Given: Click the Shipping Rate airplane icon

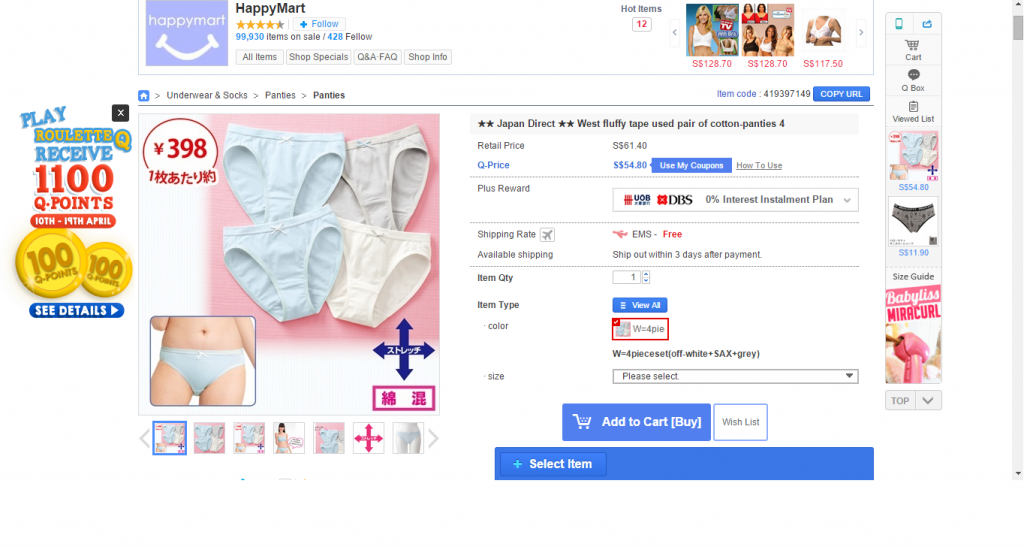Looking at the screenshot, I should tap(547, 235).
